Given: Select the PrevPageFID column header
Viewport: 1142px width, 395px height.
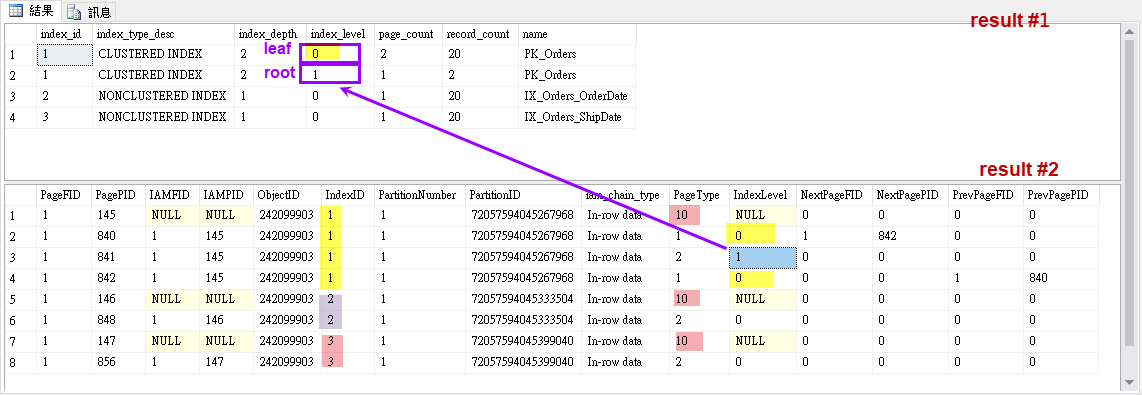Looking at the screenshot, I should (986, 195).
